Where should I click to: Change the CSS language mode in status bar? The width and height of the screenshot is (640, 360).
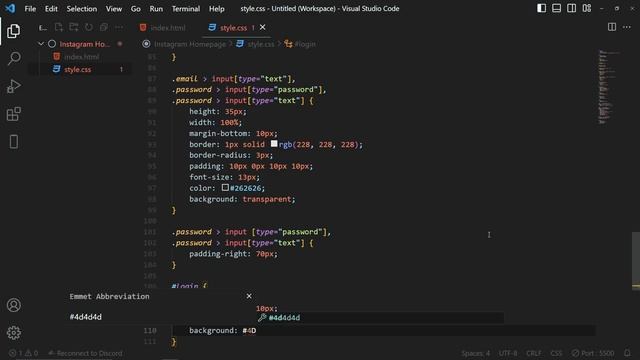tap(556, 353)
